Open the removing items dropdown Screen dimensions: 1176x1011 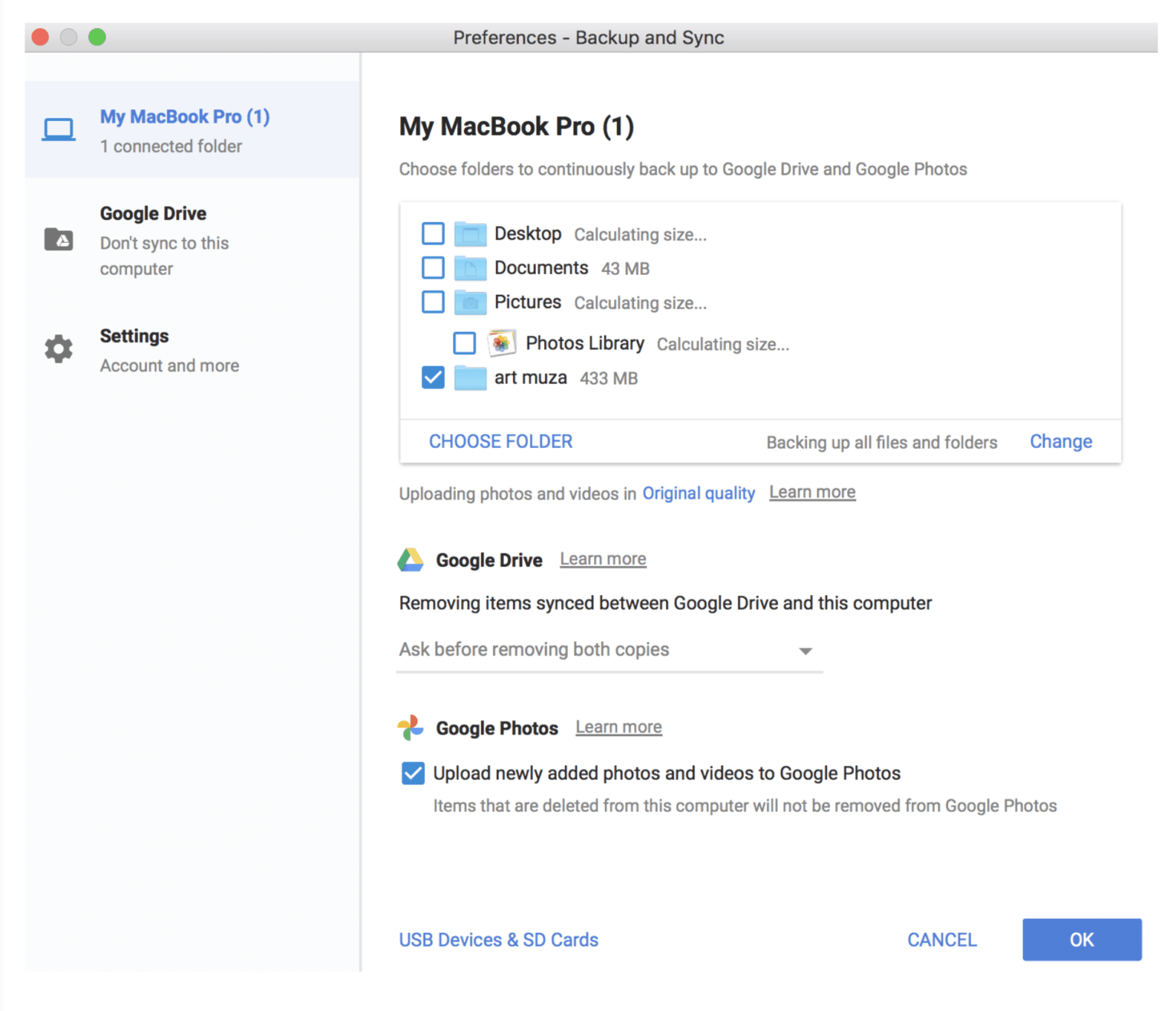(x=609, y=650)
